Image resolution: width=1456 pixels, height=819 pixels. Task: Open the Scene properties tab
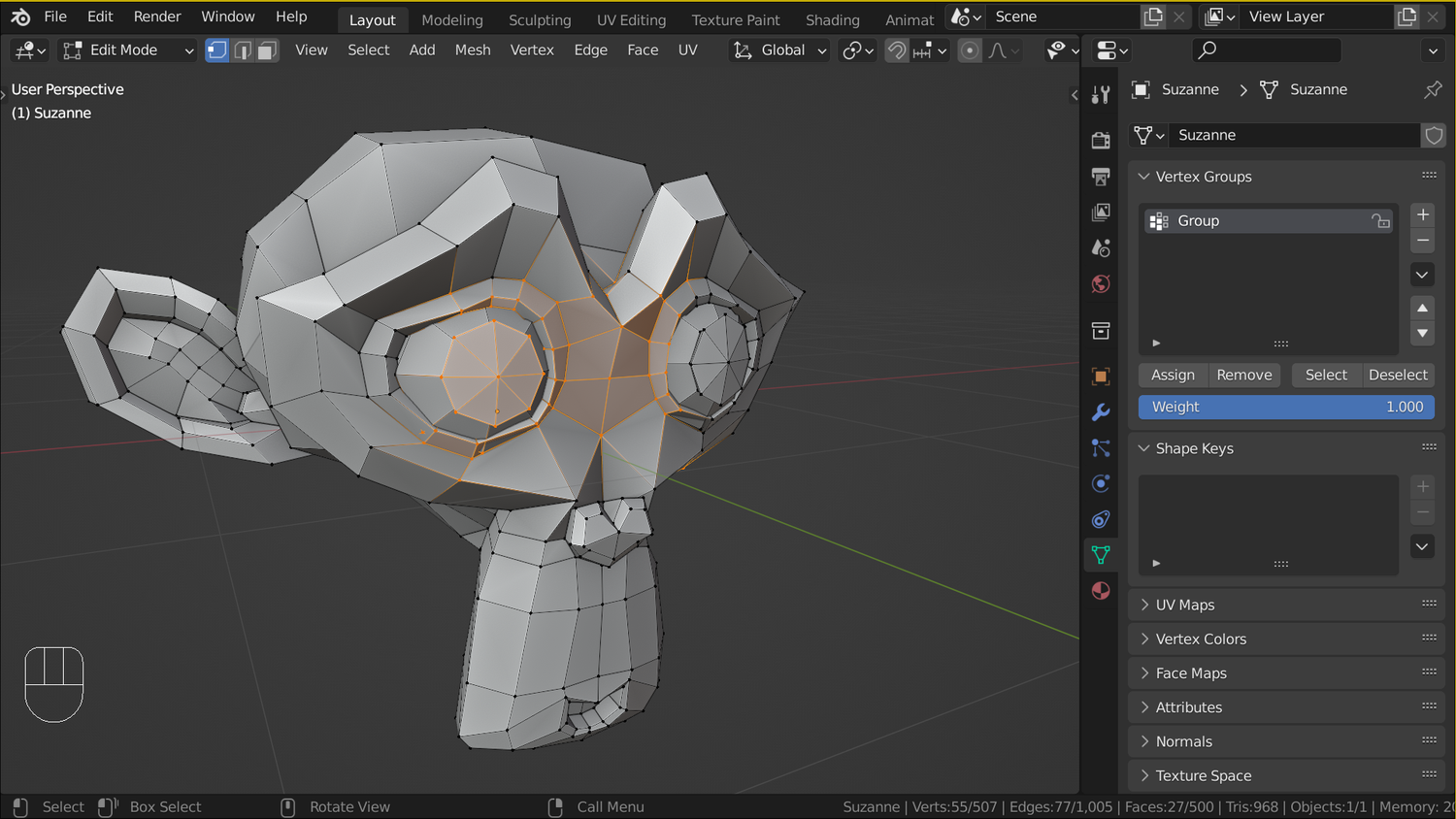(x=1101, y=248)
